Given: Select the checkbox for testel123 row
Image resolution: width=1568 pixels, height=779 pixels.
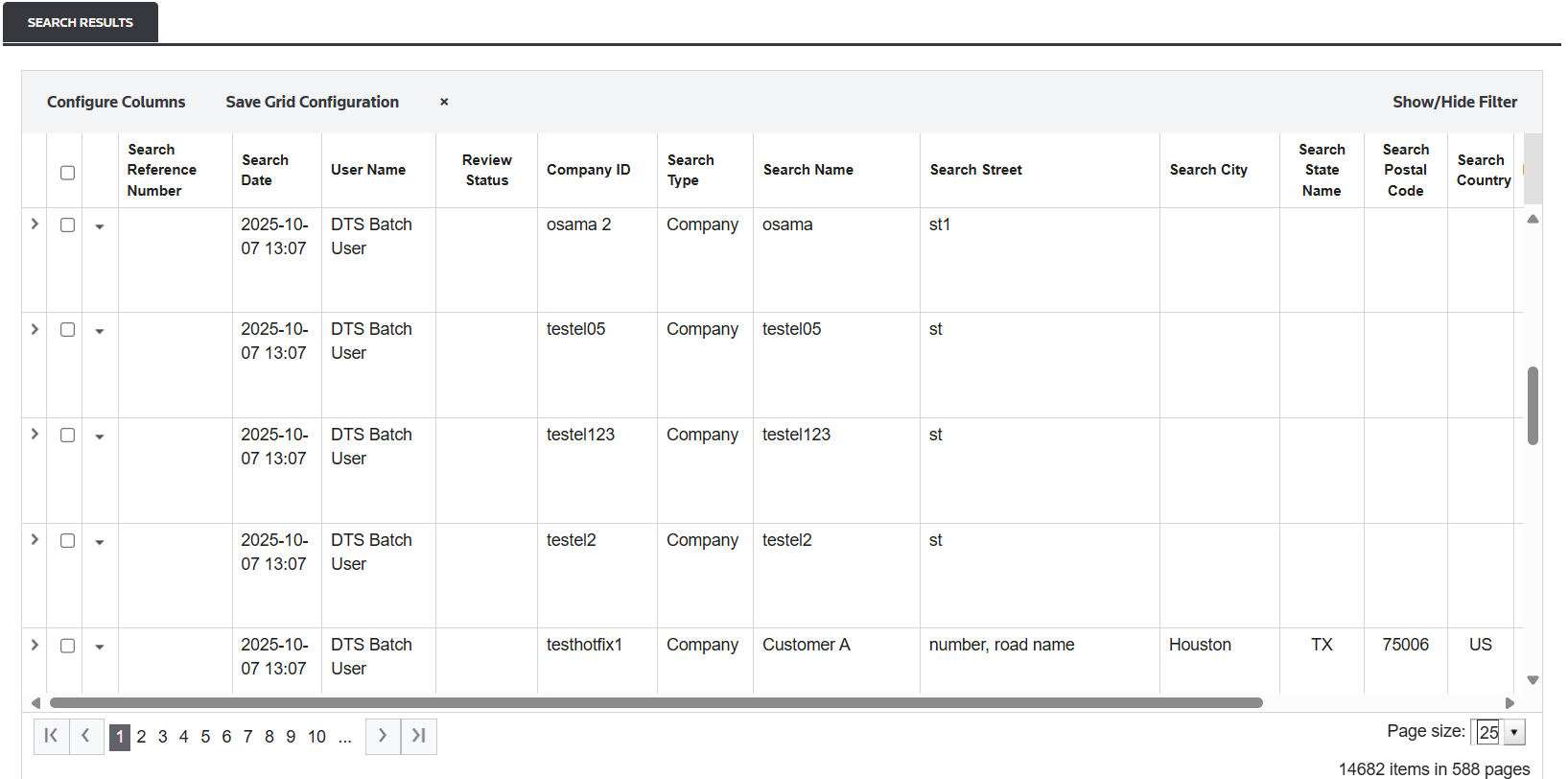Looking at the screenshot, I should pos(67,435).
